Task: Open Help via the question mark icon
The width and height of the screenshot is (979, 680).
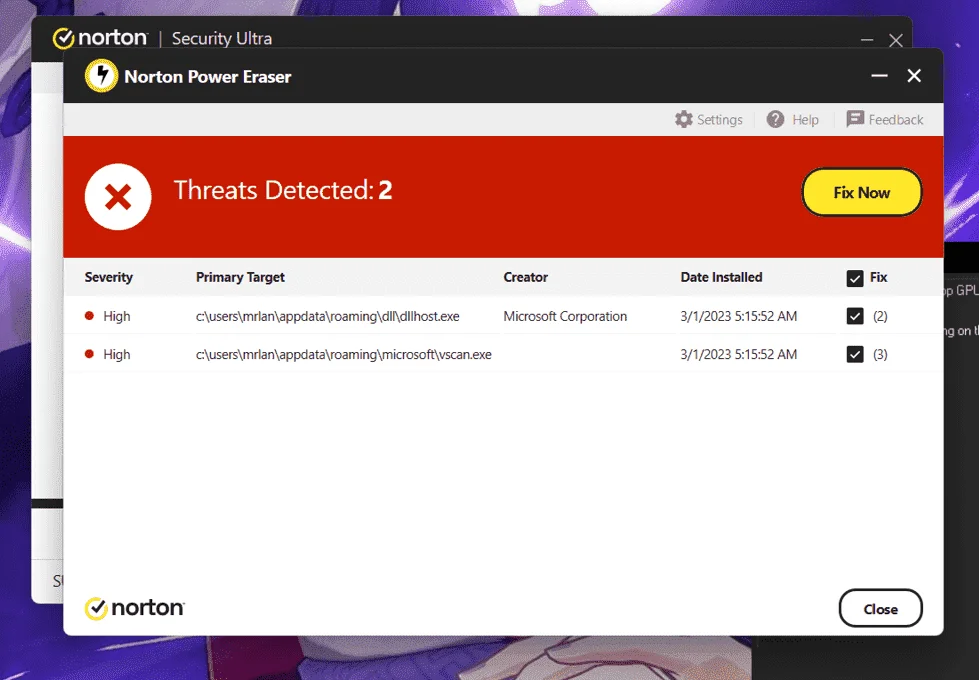Action: tap(775, 119)
